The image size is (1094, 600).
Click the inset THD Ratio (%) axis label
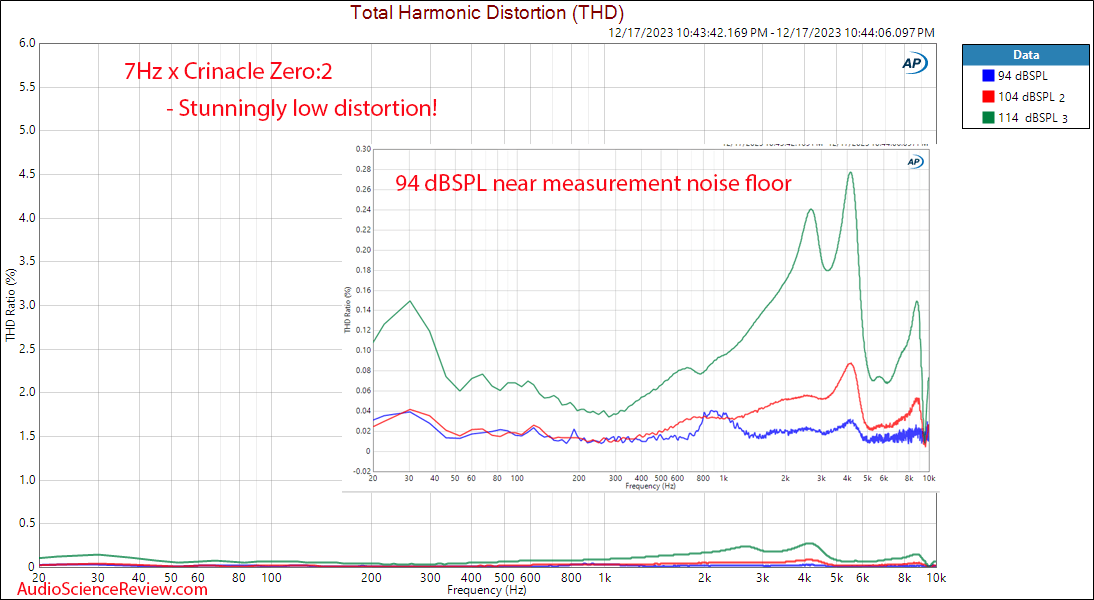tap(347, 310)
